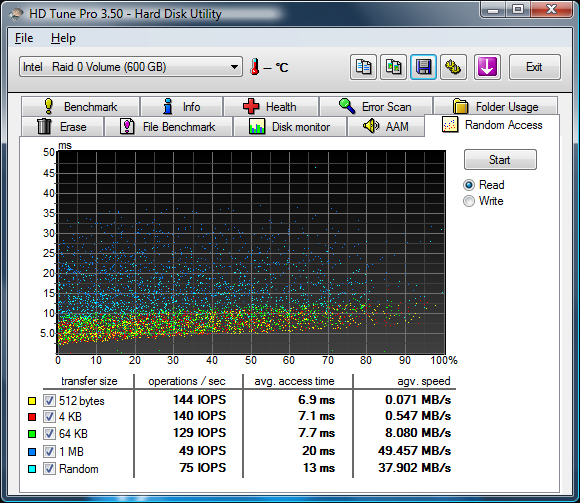Open the Benchmark tab

(x=81, y=107)
